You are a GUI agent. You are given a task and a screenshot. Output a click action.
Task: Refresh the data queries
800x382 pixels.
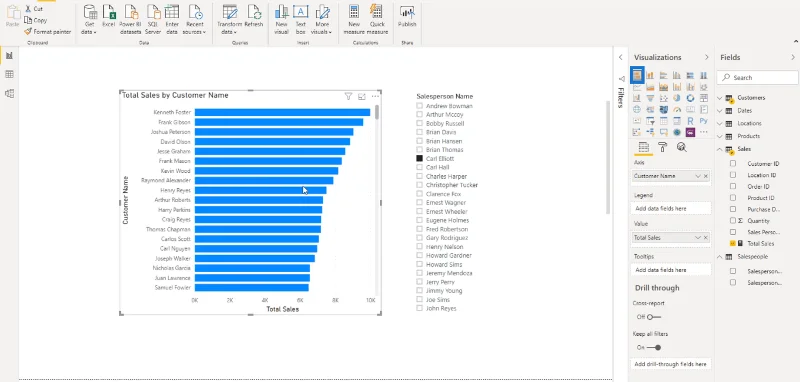pos(254,16)
